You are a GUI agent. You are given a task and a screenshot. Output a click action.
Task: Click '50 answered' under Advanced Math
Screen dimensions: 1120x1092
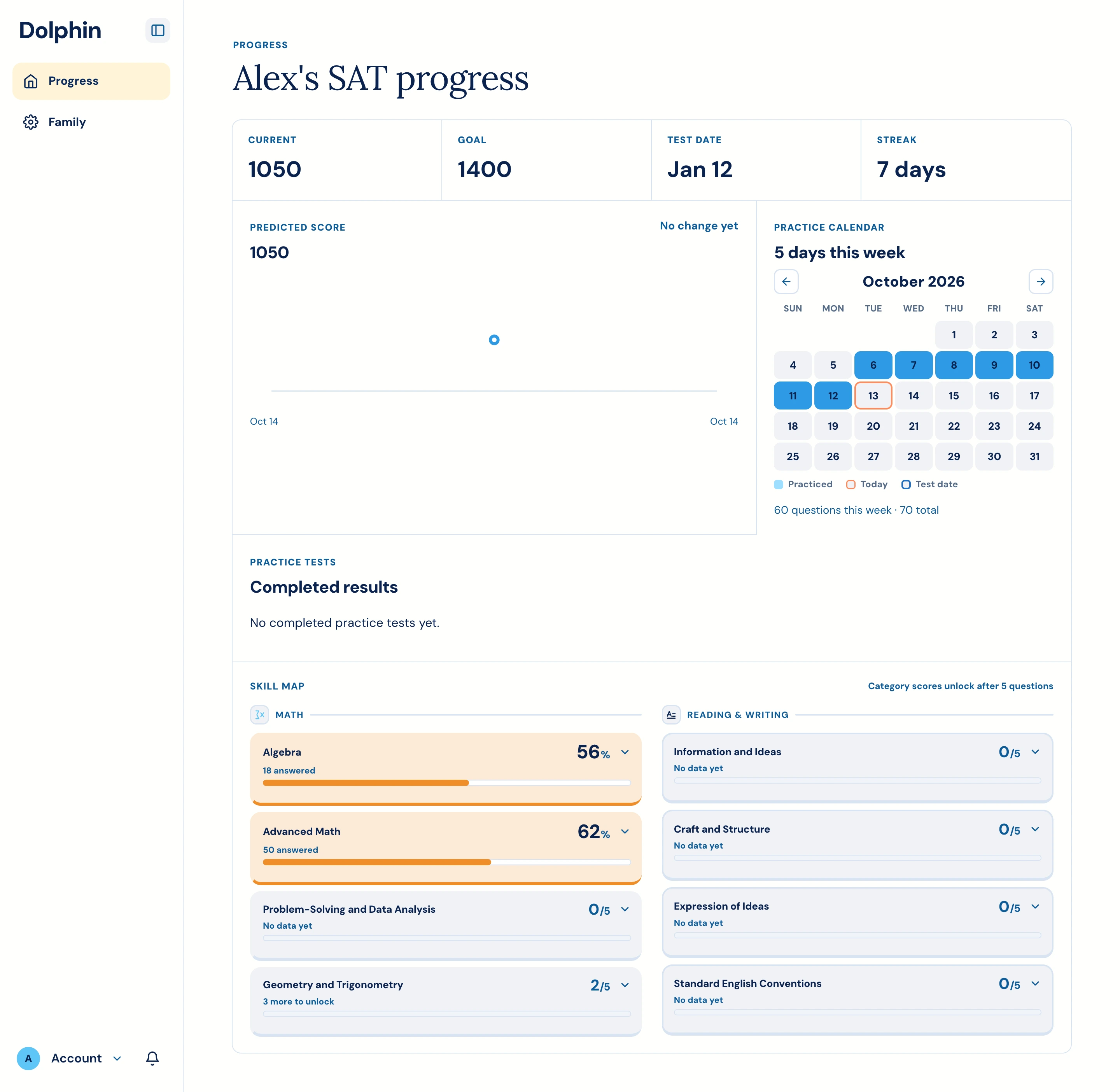pos(290,850)
